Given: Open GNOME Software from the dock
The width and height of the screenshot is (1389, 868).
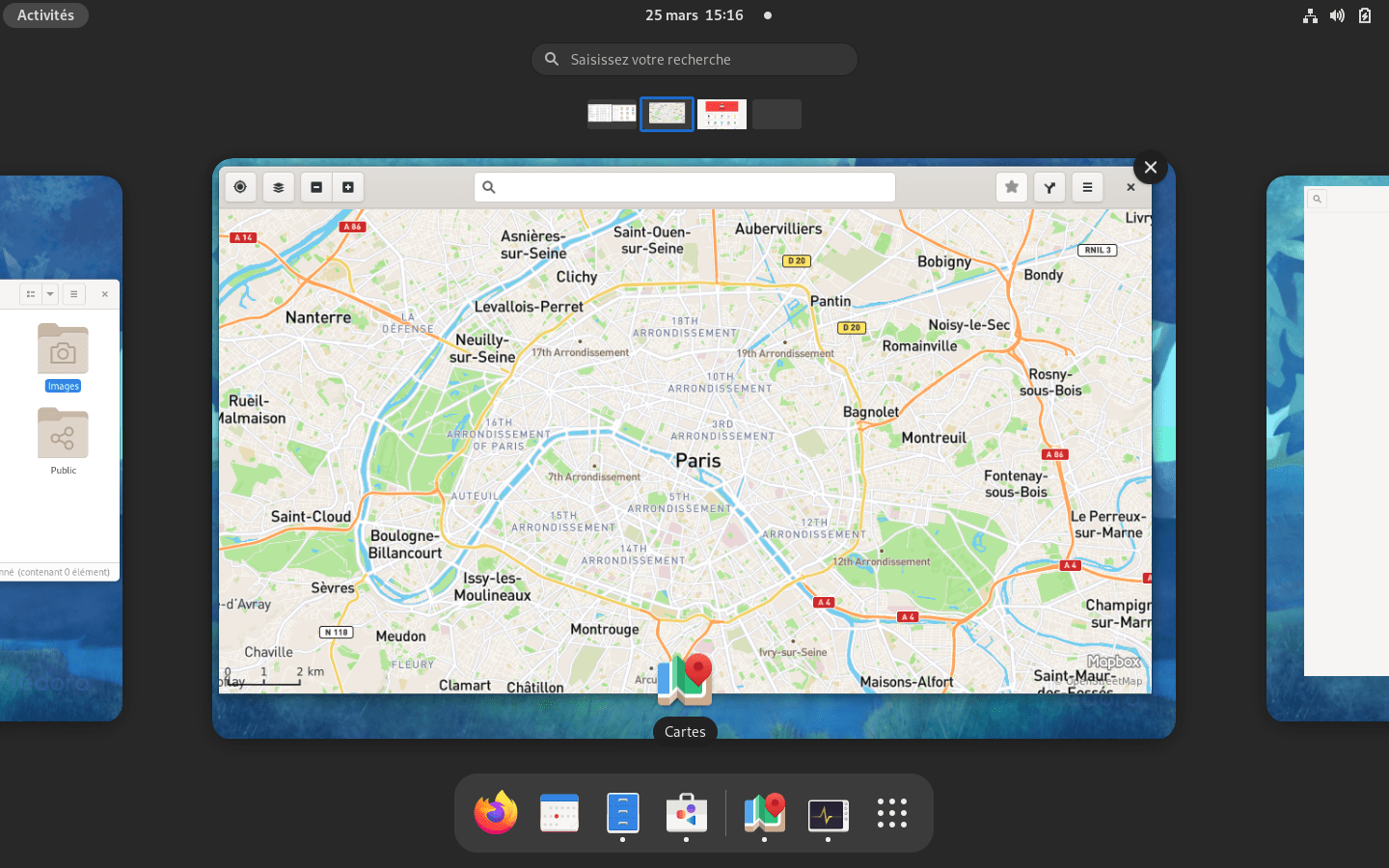Looking at the screenshot, I should point(686,813).
